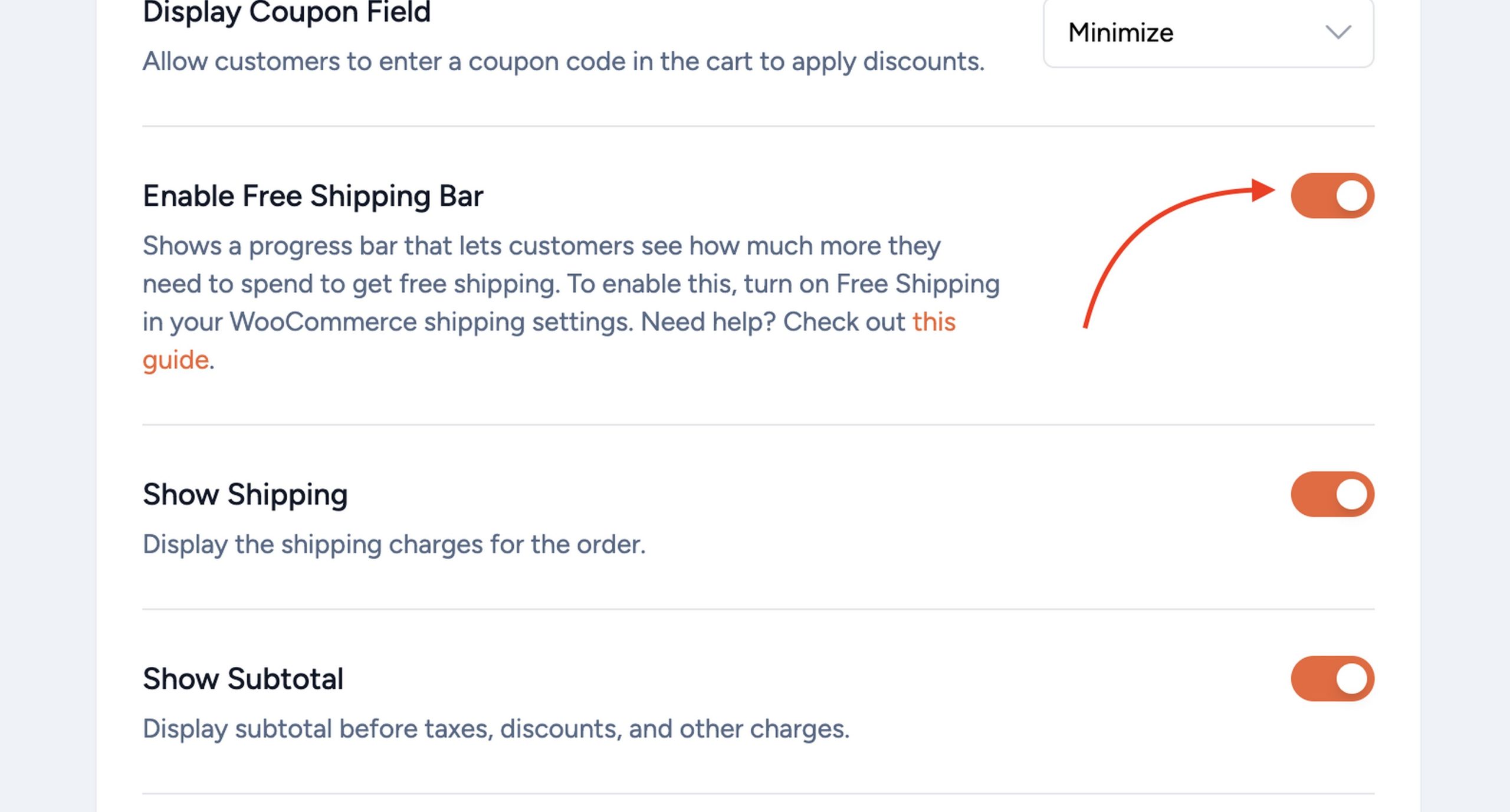Open the Display Coupon Field dropdown

click(x=1208, y=32)
